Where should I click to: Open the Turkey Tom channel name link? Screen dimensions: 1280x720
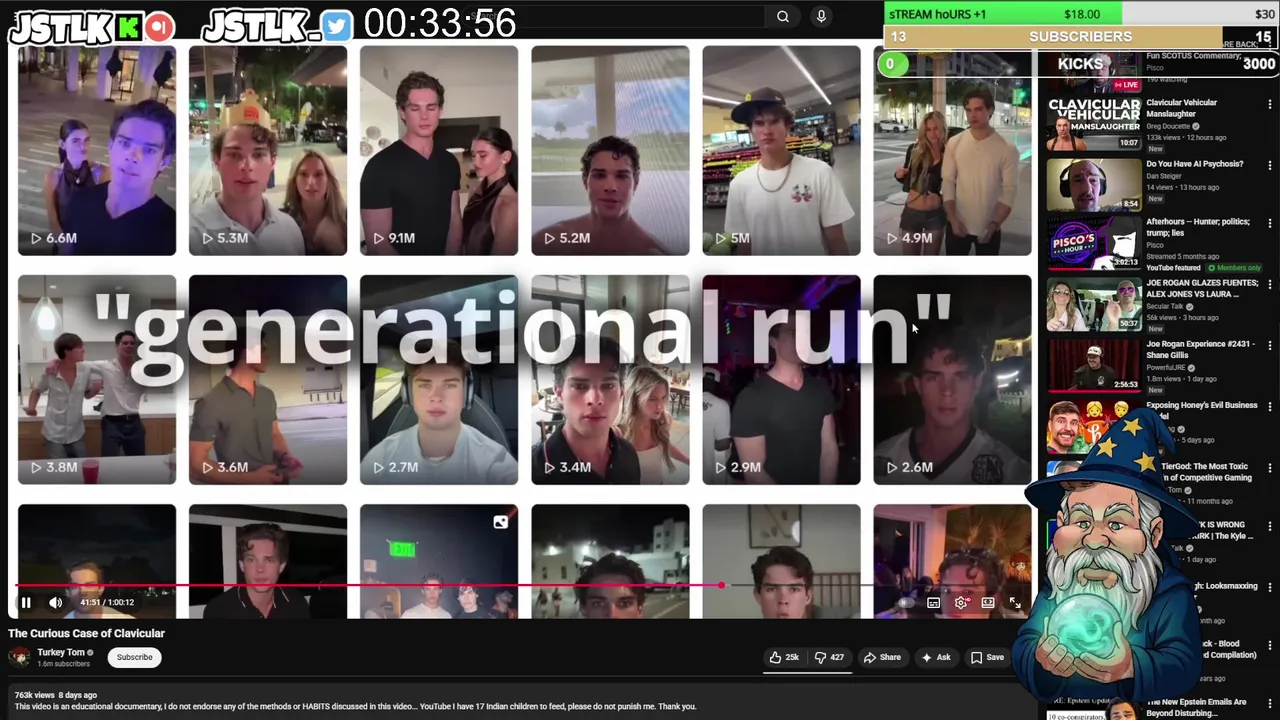pos(61,652)
